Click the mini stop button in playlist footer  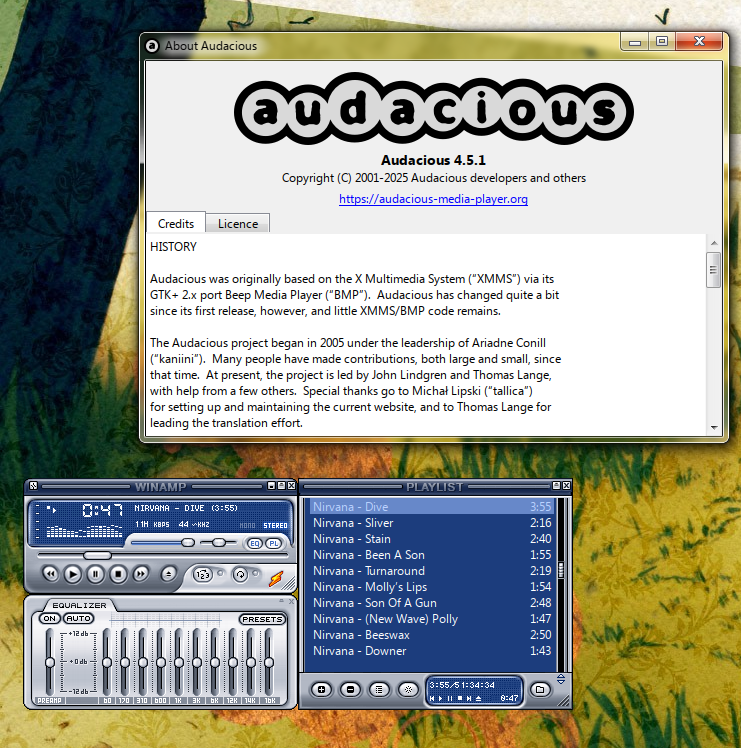click(460, 698)
